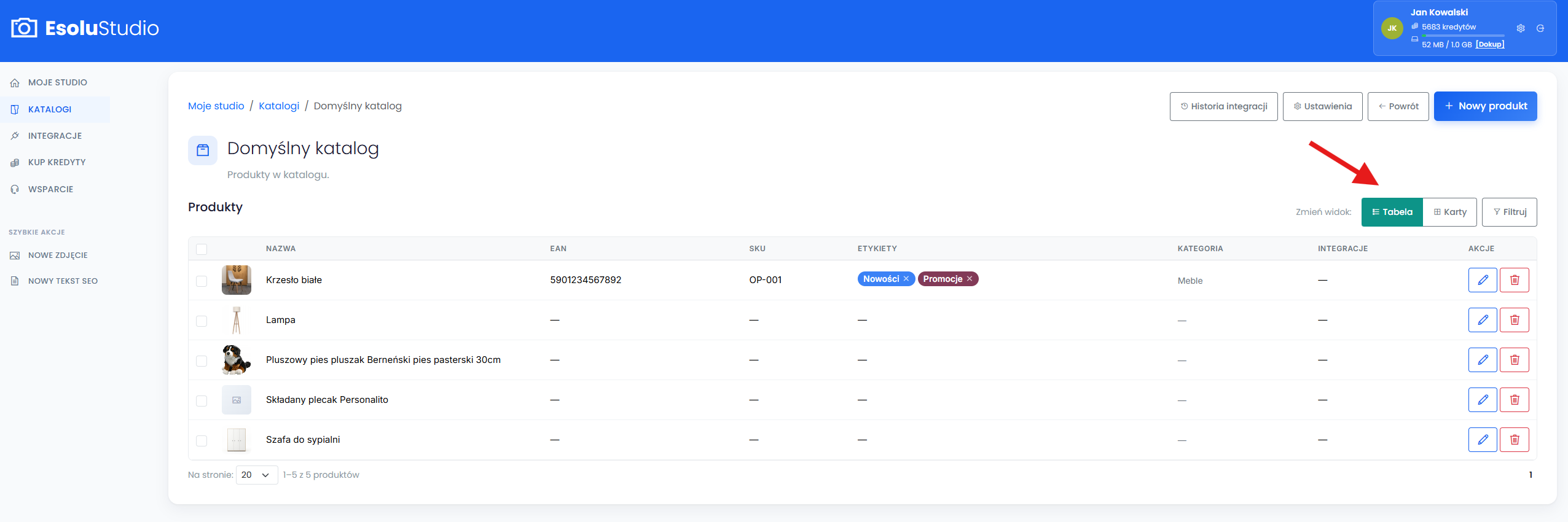Open the Lampa product thumbnail

237,320
